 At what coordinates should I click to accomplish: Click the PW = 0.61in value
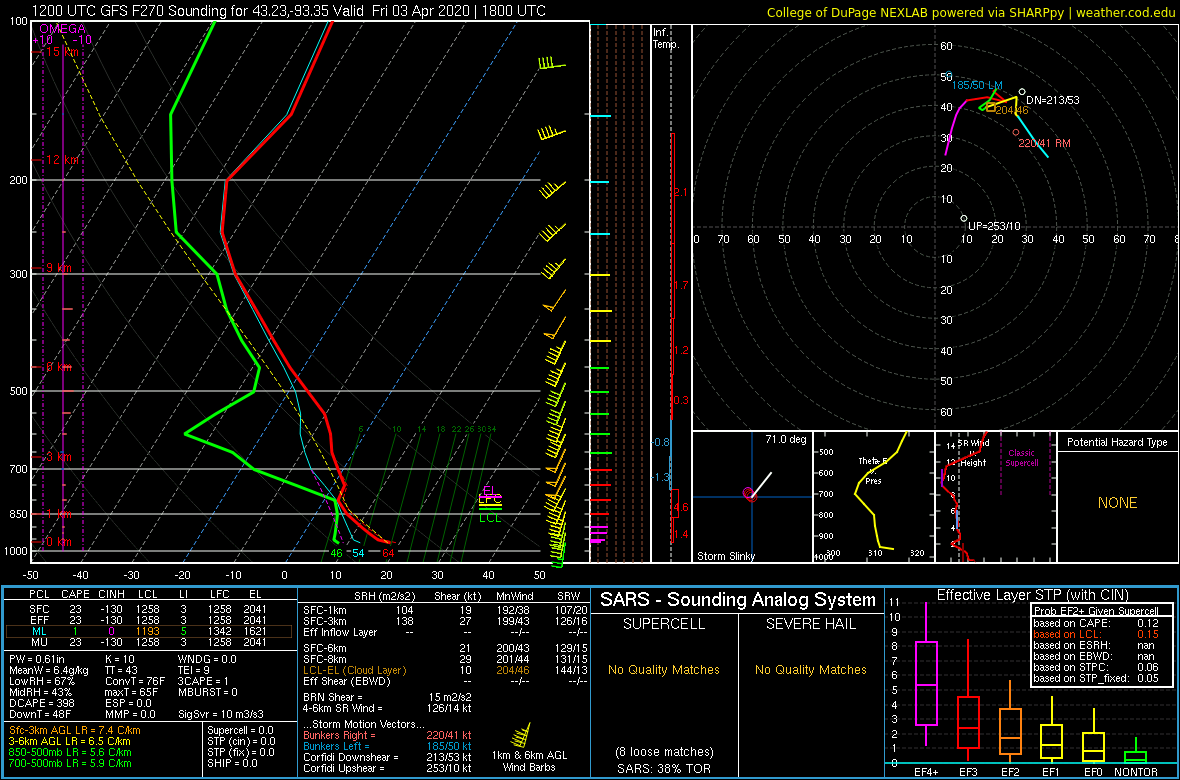[x=38, y=659]
